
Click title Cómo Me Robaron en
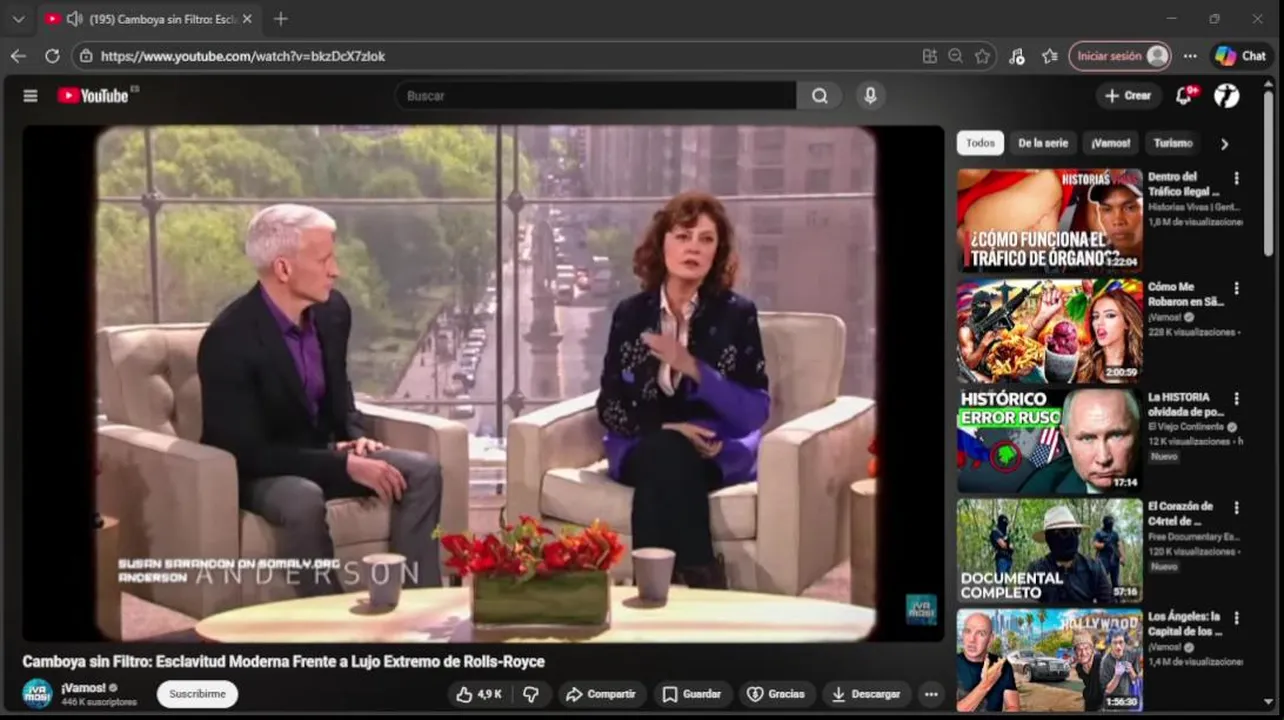(1184, 294)
